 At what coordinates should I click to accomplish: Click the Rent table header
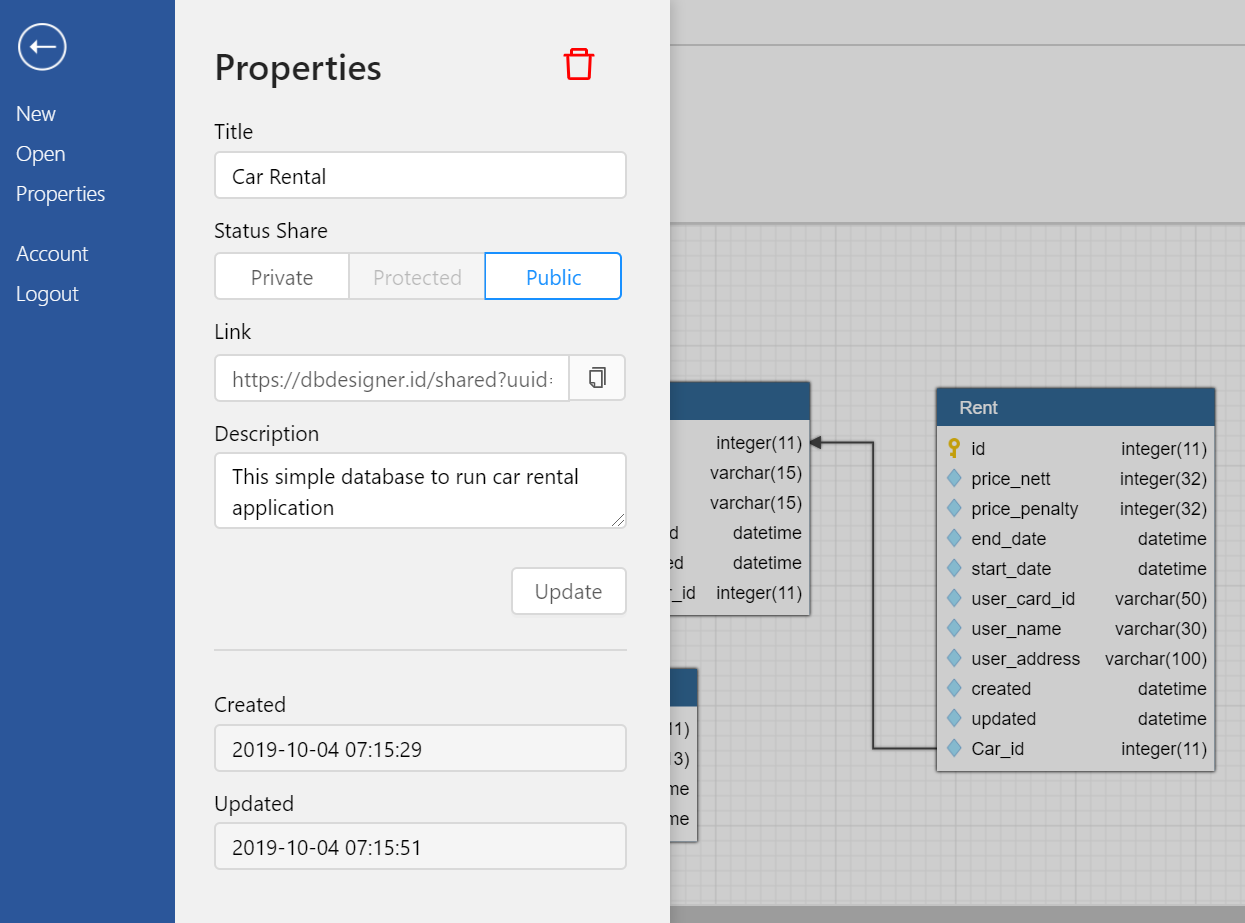coord(1075,407)
